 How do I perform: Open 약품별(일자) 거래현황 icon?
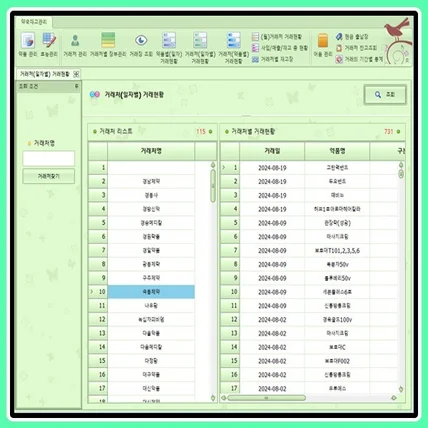coord(169,48)
